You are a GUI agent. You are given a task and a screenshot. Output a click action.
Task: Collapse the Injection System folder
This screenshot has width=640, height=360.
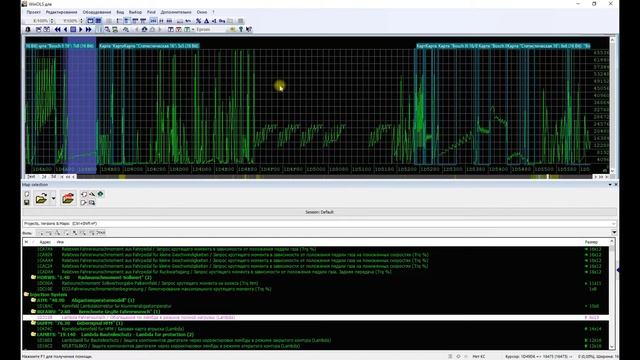click(x=27, y=294)
